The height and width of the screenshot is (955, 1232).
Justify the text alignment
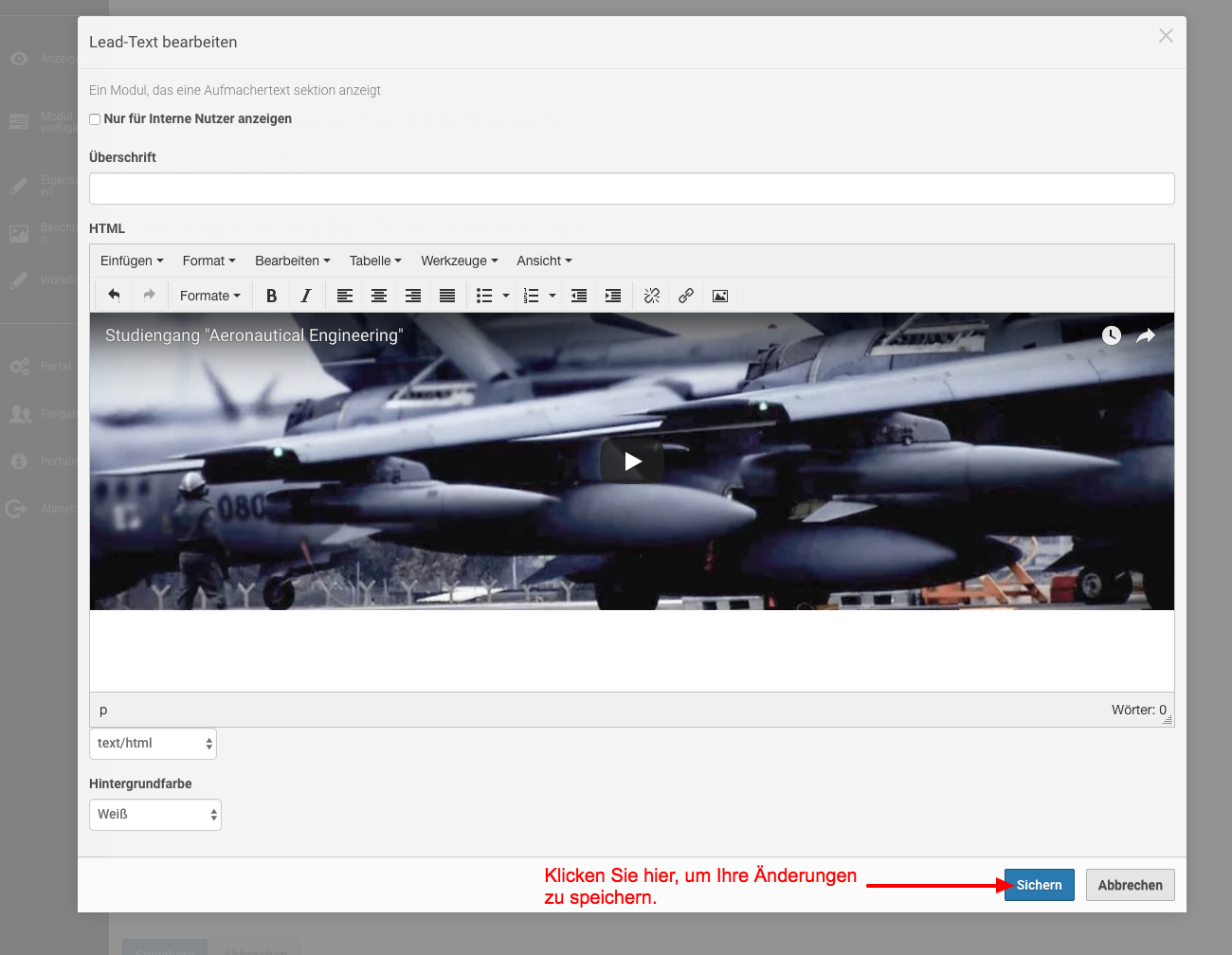tap(447, 296)
